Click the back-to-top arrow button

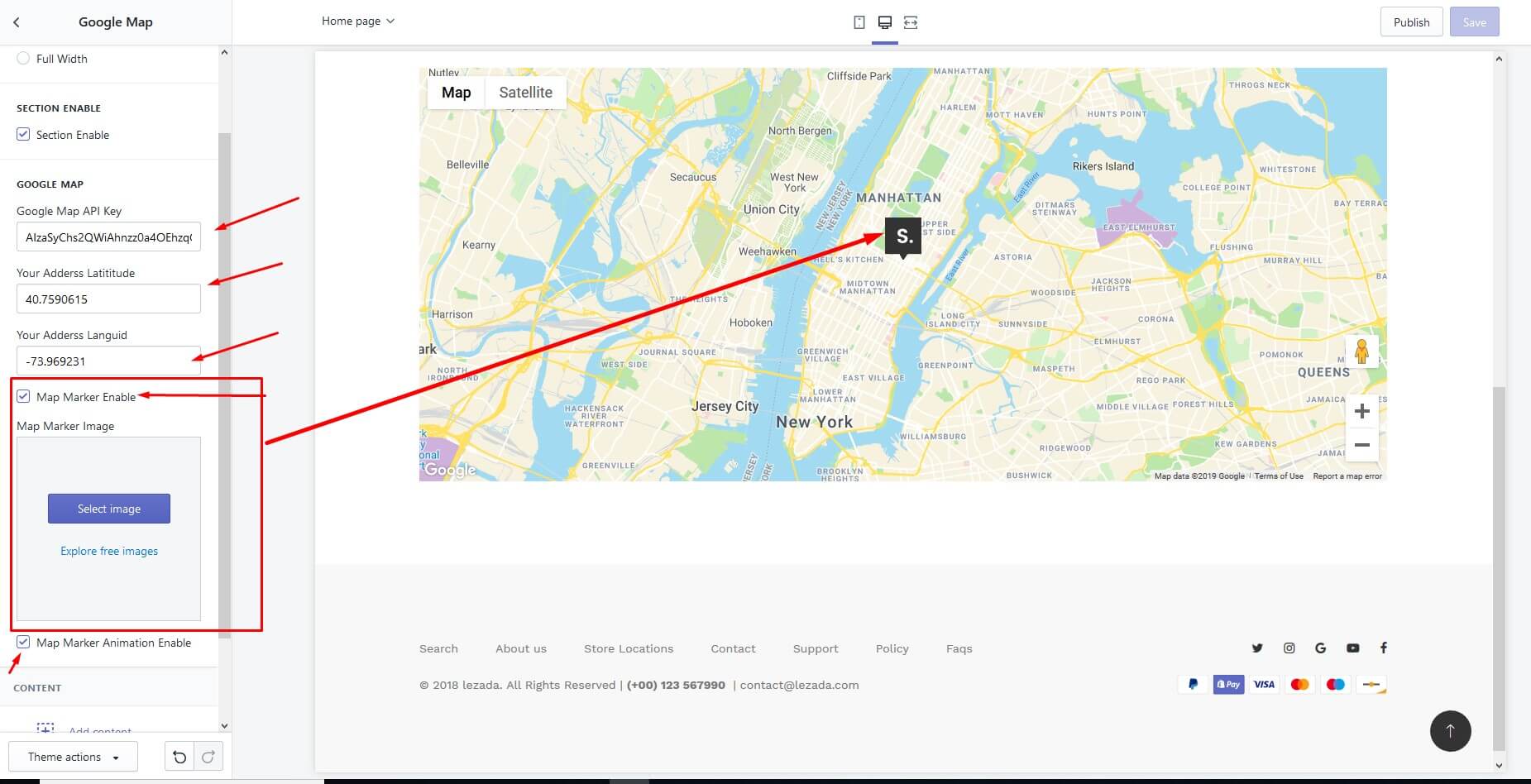coord(1450,731)
